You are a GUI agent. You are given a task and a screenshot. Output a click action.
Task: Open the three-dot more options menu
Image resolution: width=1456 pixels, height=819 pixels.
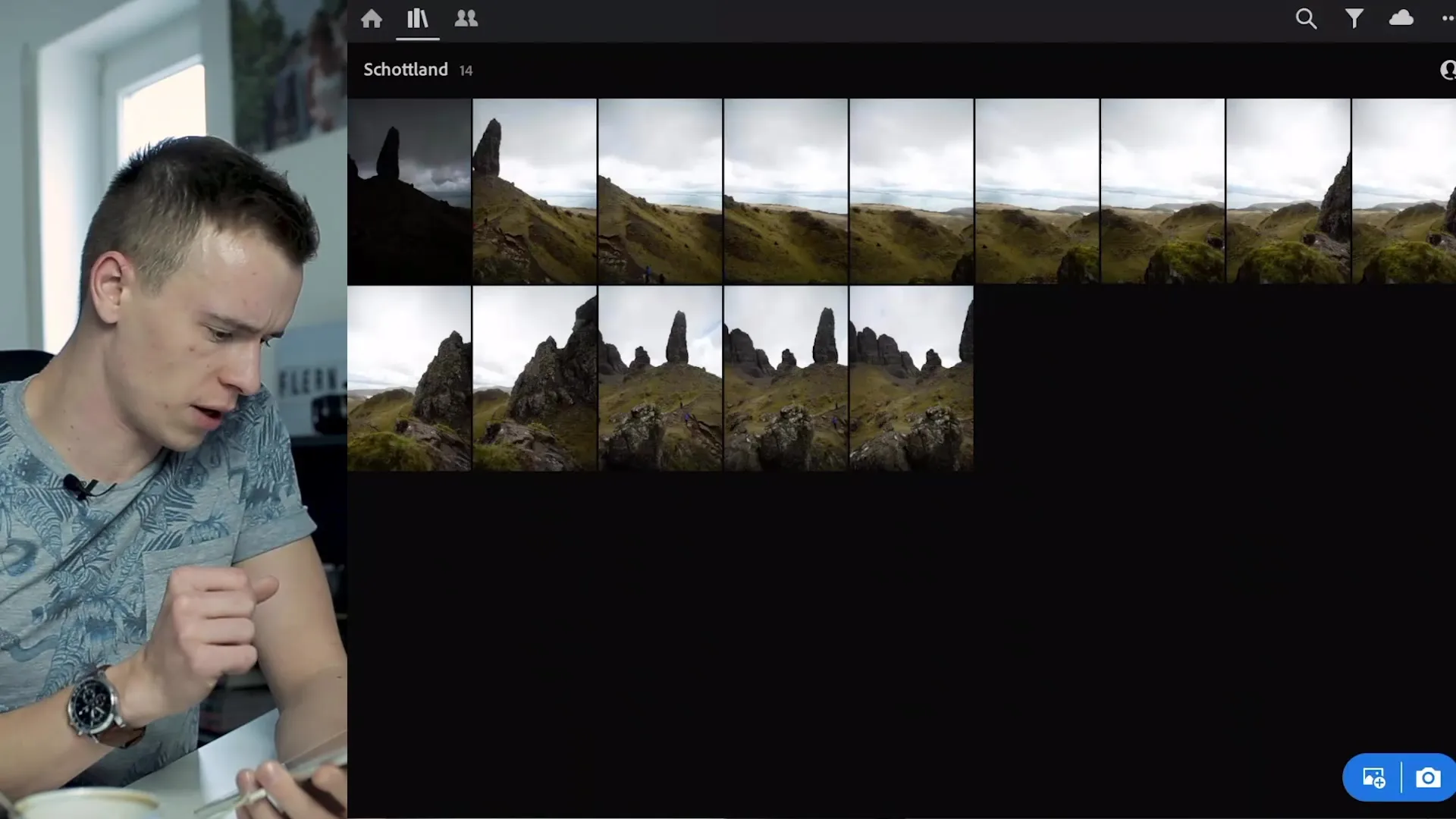1448,18
